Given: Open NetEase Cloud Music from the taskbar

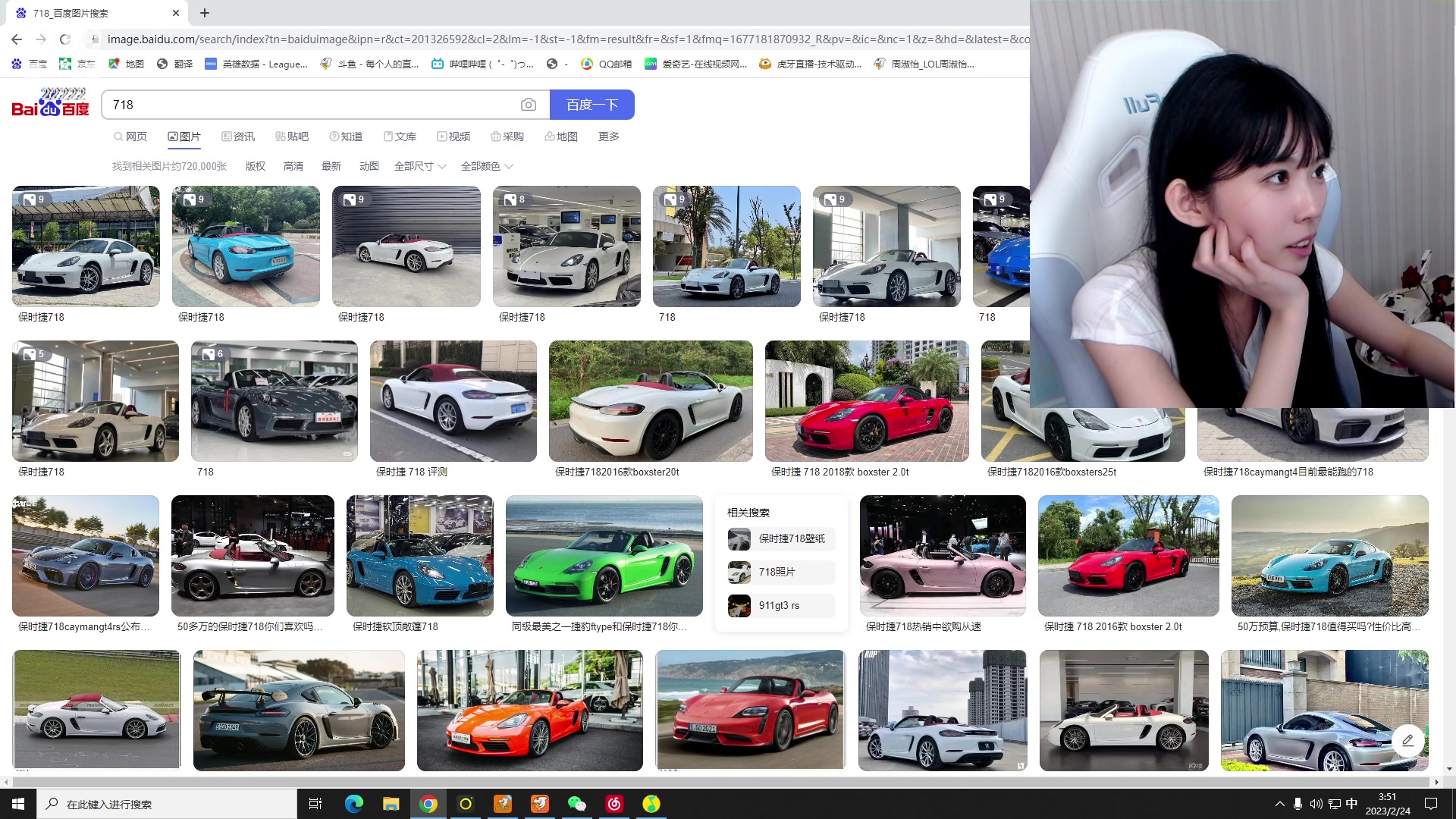Looking at the screenshot, I should pyautogui.click(x=614, y=804).
